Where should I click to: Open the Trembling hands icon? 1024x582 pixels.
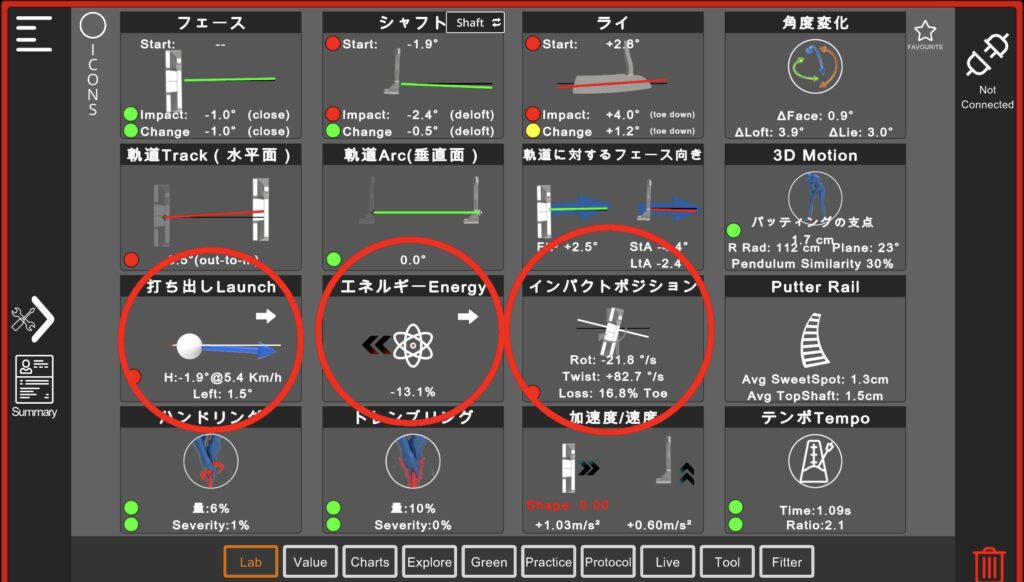click(413, 461)
